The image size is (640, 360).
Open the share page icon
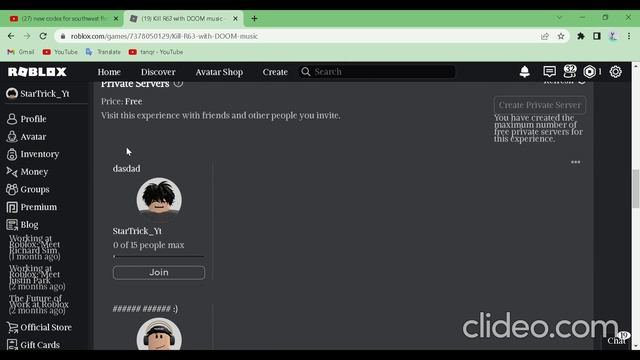pyautogui.click(x=545, y=36)
